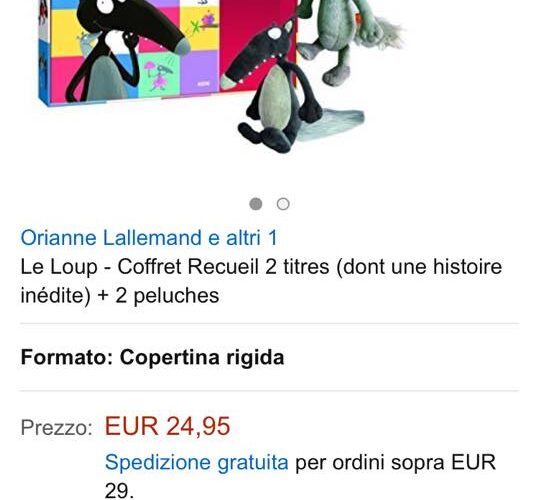Screen dimensions: 539x500
Task: Tap the "e altri 1" co-authors link
Action: (243, 238)
